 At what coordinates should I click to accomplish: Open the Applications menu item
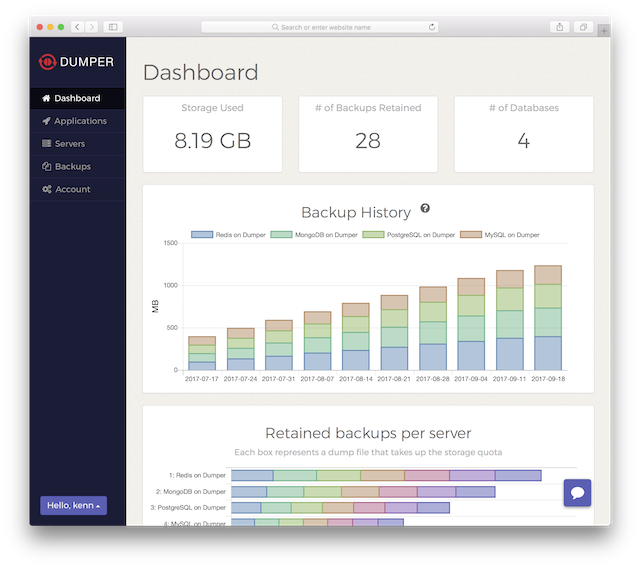coord(78,121)
